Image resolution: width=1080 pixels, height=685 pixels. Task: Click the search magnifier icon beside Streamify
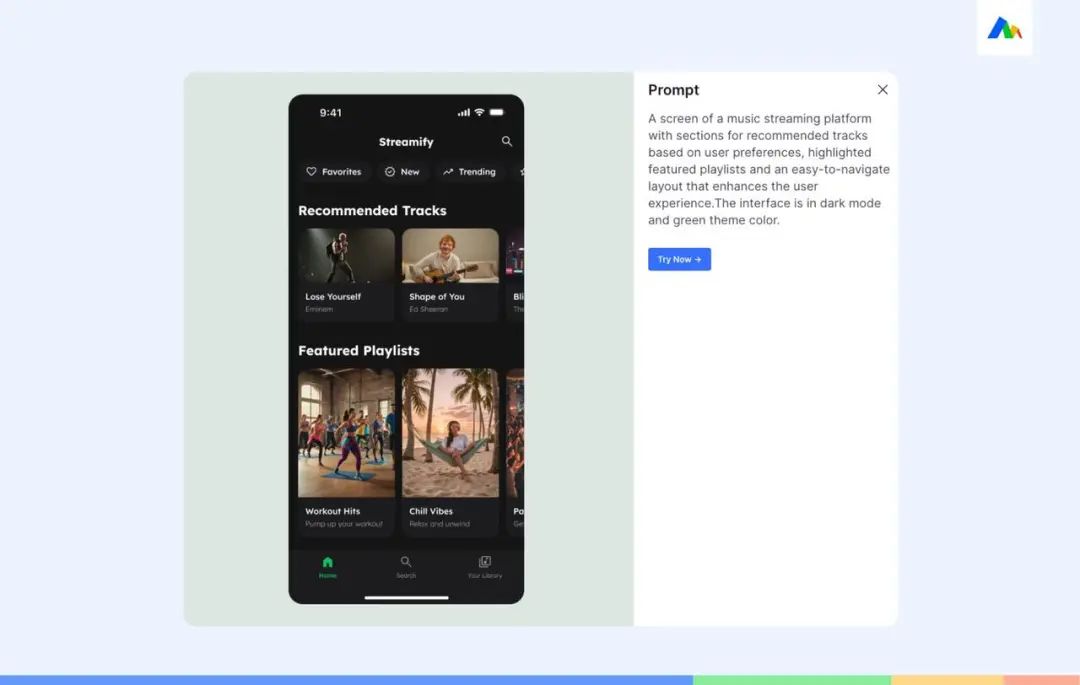tap(506, 141)
